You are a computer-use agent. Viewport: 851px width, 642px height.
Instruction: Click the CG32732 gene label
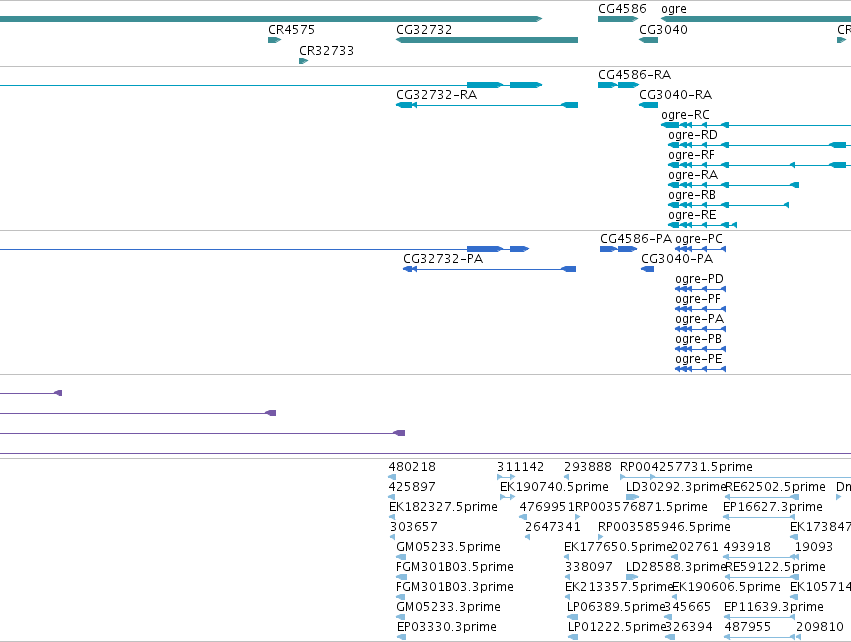click(x=424, y=29)
